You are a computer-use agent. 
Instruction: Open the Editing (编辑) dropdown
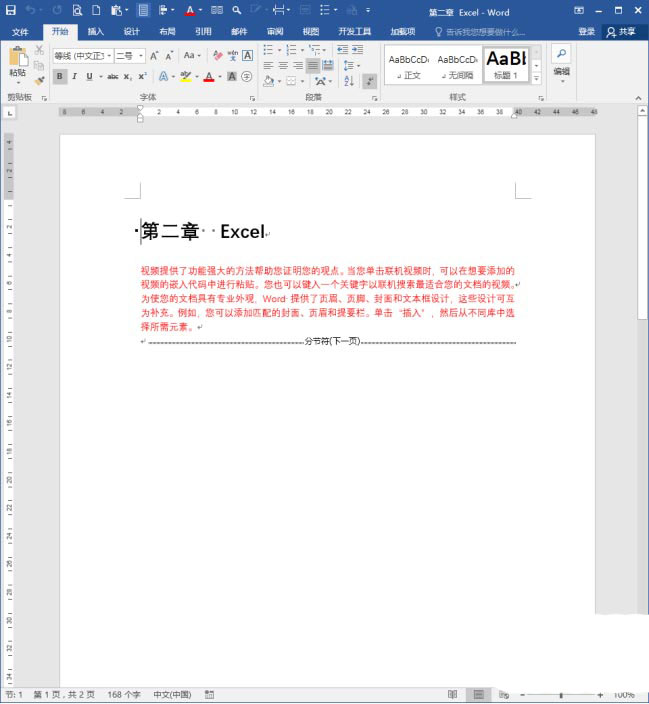(561, 65)
